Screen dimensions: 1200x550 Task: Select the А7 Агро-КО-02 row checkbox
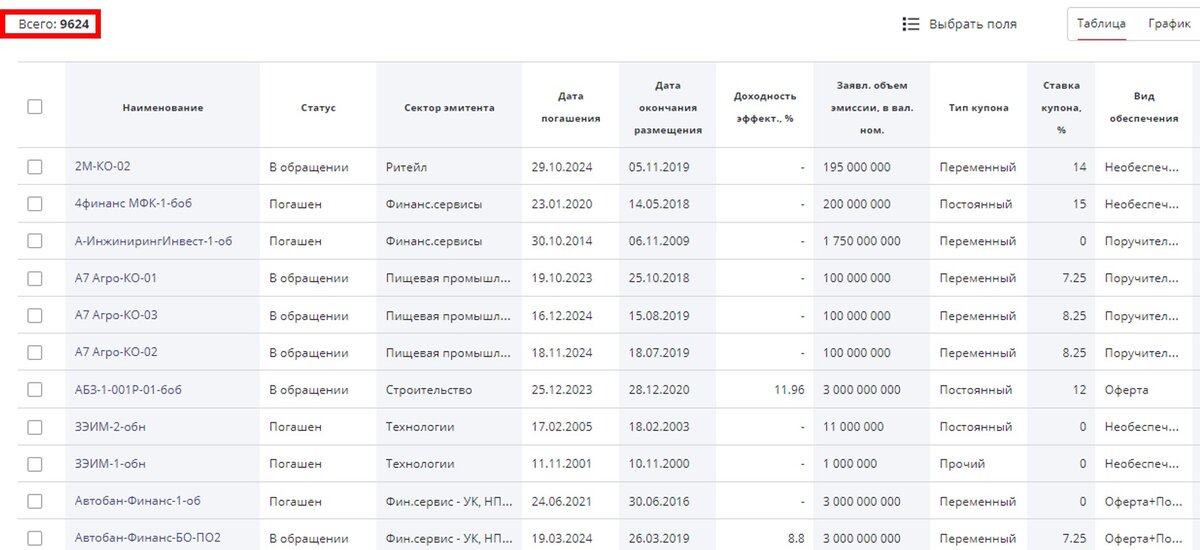coord(35,353)
